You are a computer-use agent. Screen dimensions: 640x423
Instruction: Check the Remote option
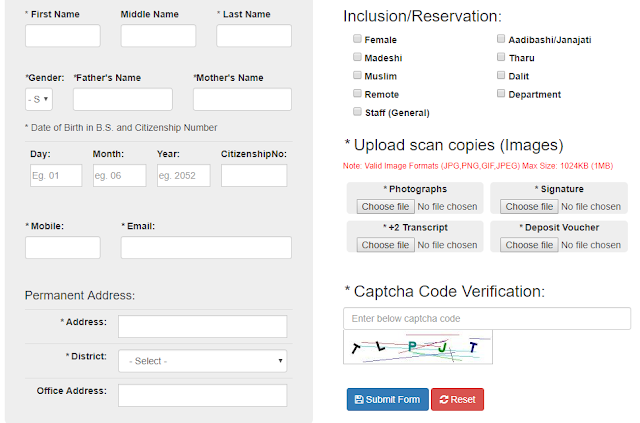click(357, 94)
